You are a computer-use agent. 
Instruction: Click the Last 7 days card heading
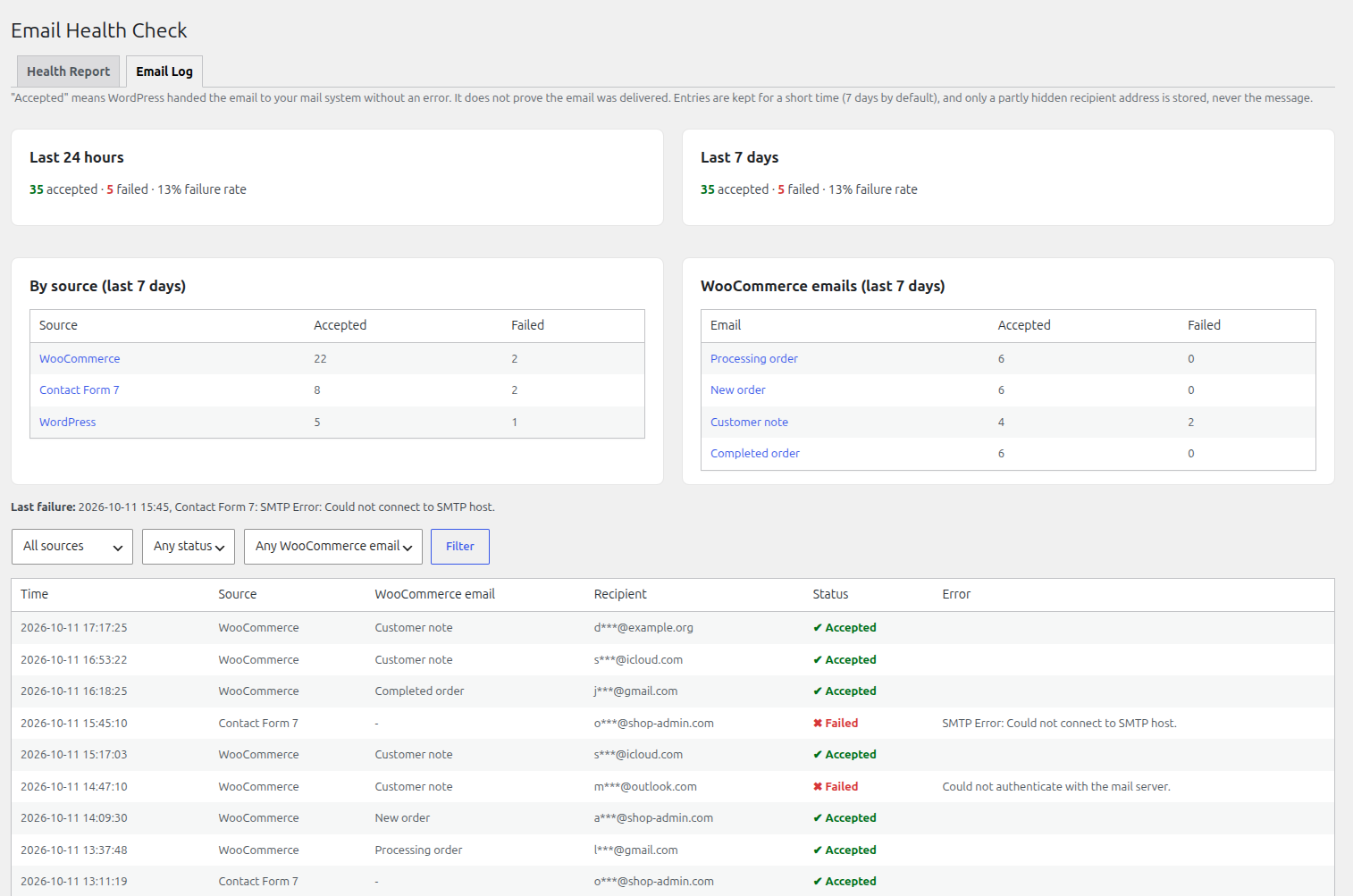tap(740, 158)
